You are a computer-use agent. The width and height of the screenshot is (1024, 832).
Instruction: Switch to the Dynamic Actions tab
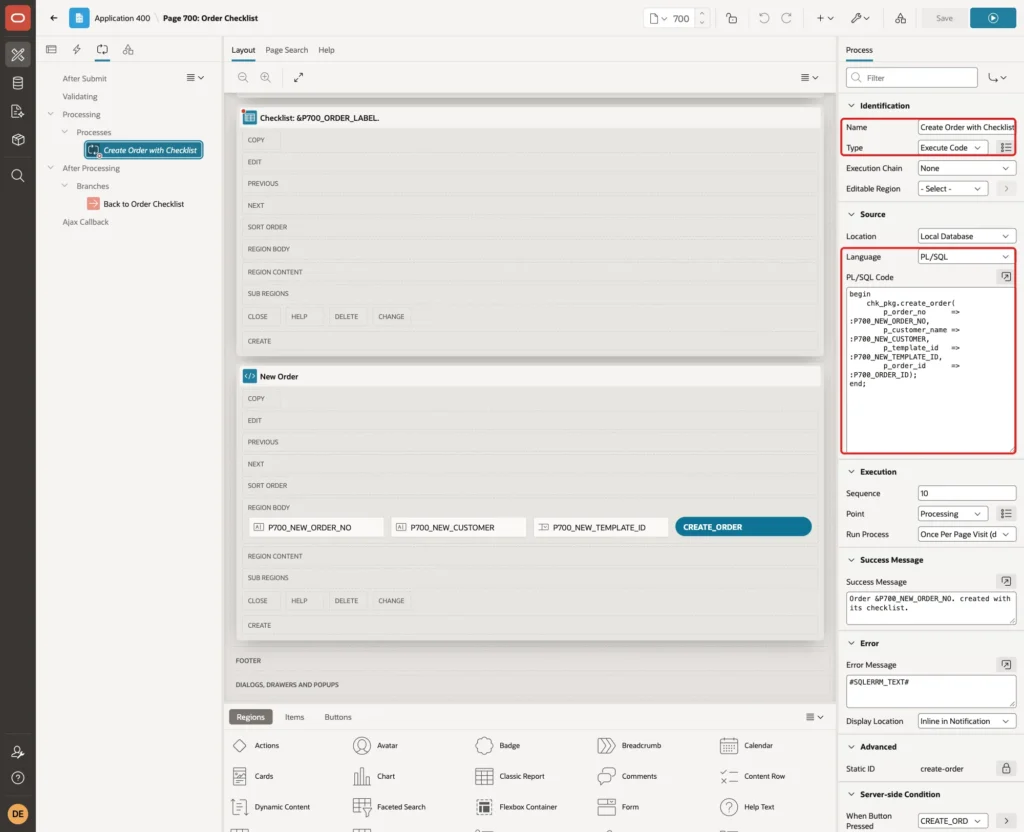pyautogui.click(x=76, y=50)
